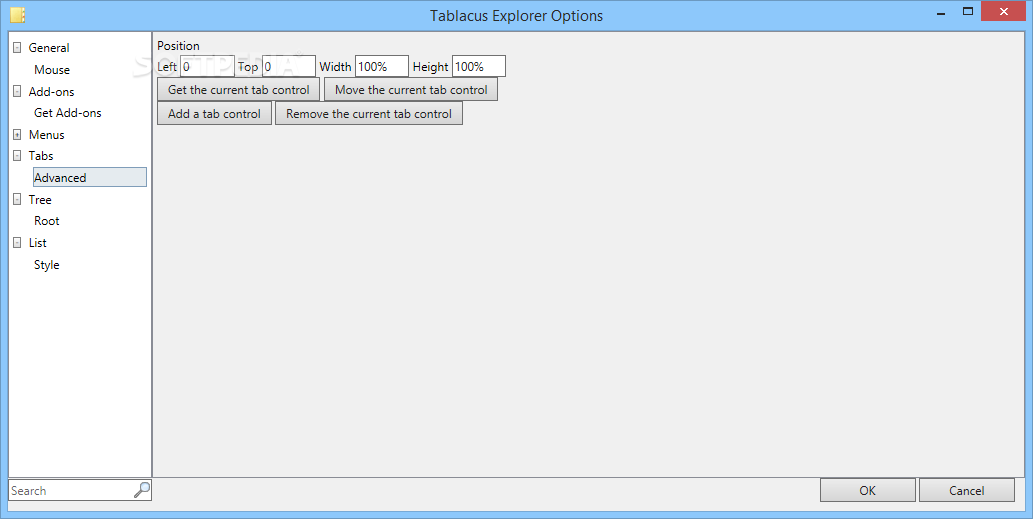Screen dimensions: 1033x519
Task: Open the Add-ons options page
Action: click(51, 92)
